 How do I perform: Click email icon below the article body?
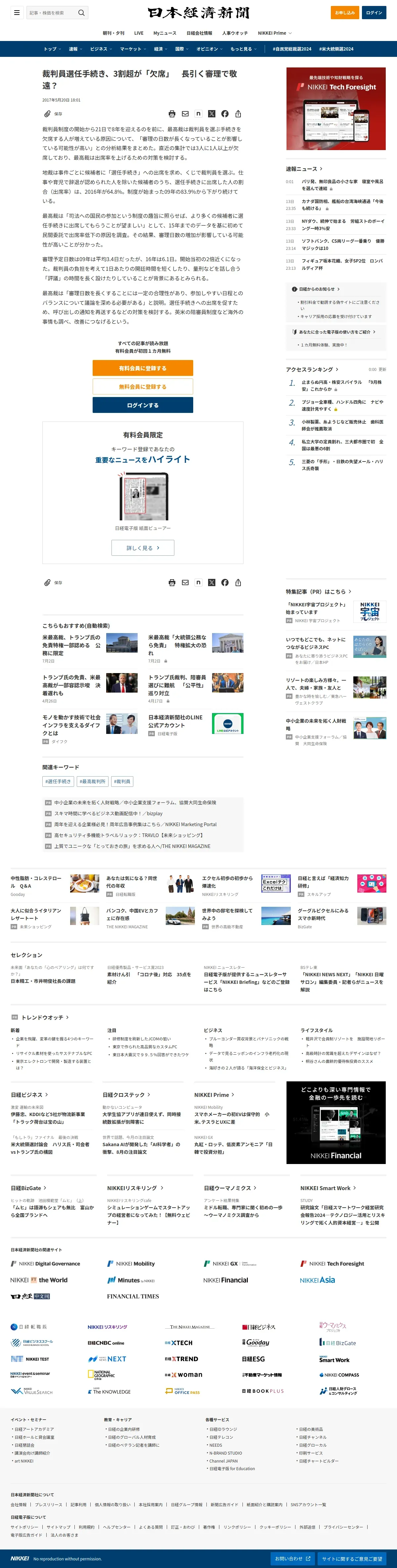coord(185,583)
